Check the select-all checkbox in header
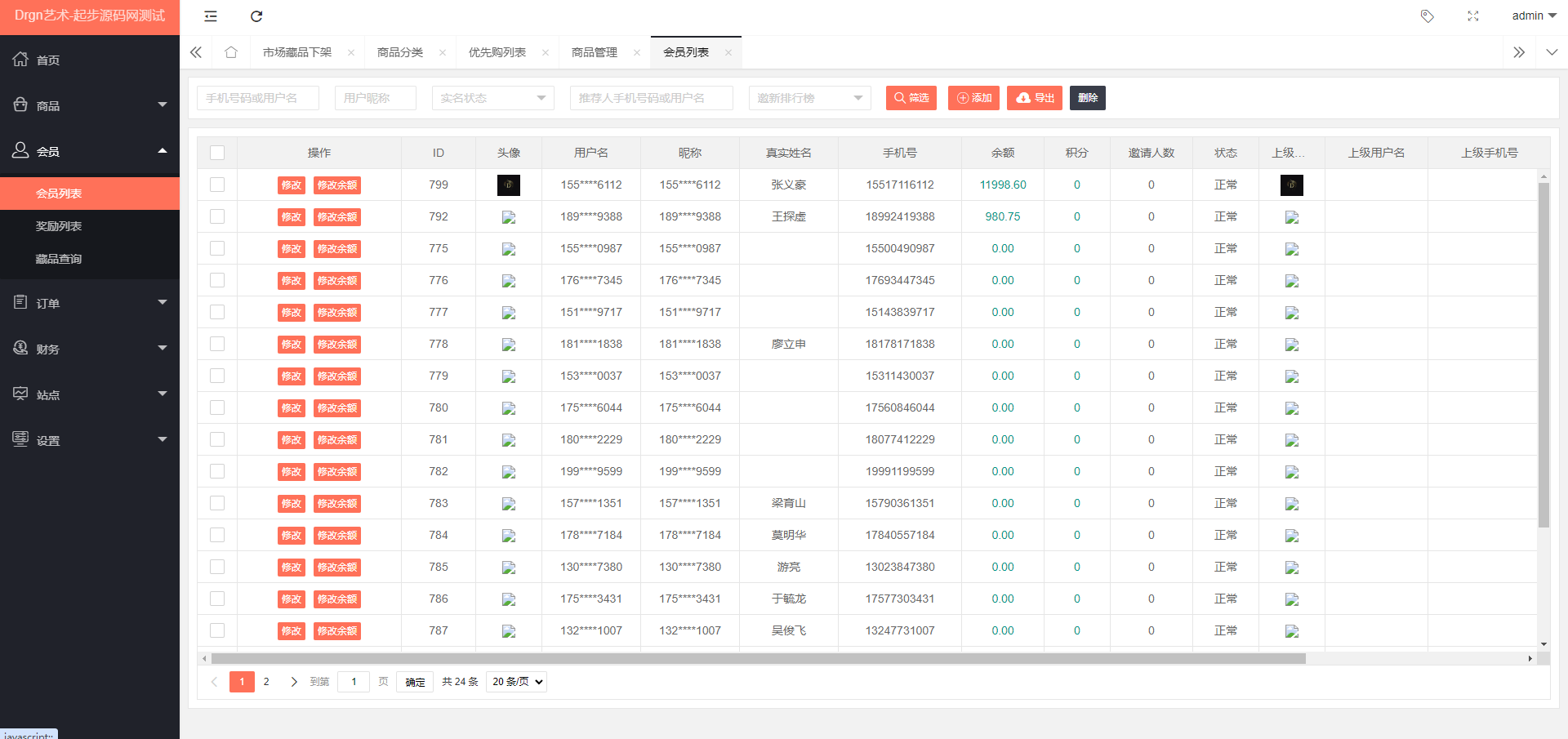Screen dimensions: 1568x739 217,153
